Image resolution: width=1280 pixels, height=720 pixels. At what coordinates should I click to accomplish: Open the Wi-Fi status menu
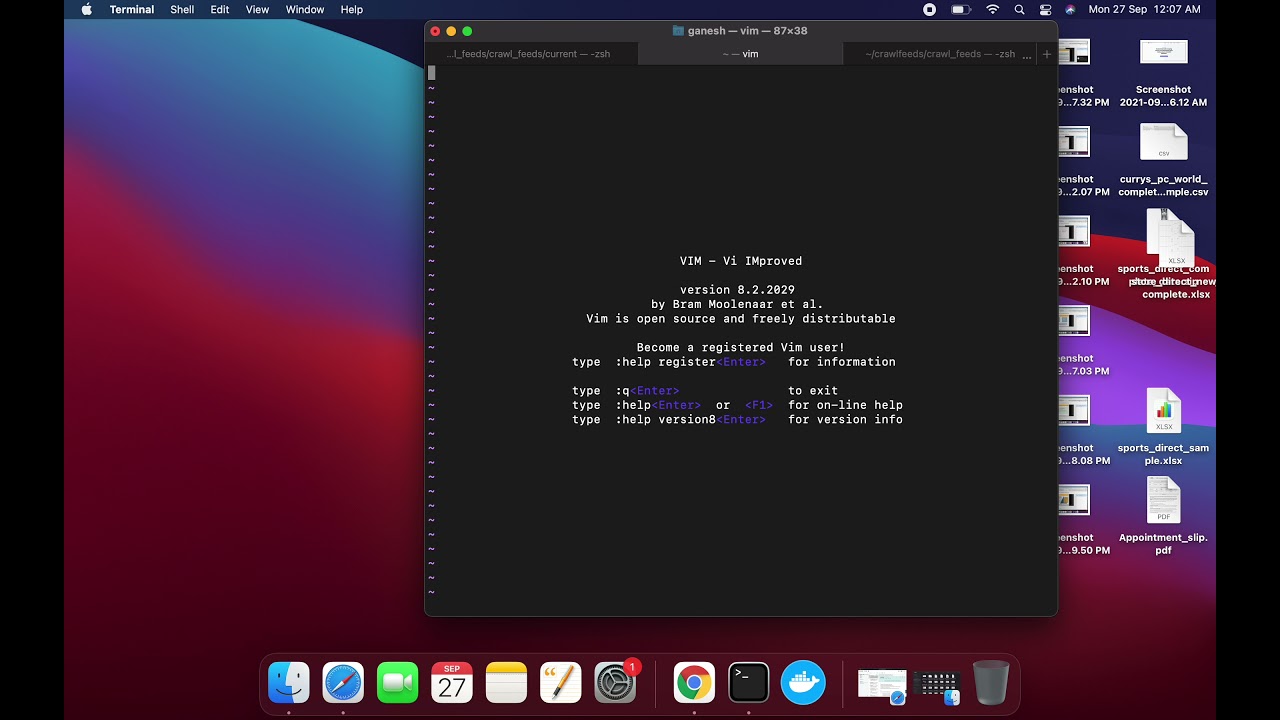click(x=993, y=9)
